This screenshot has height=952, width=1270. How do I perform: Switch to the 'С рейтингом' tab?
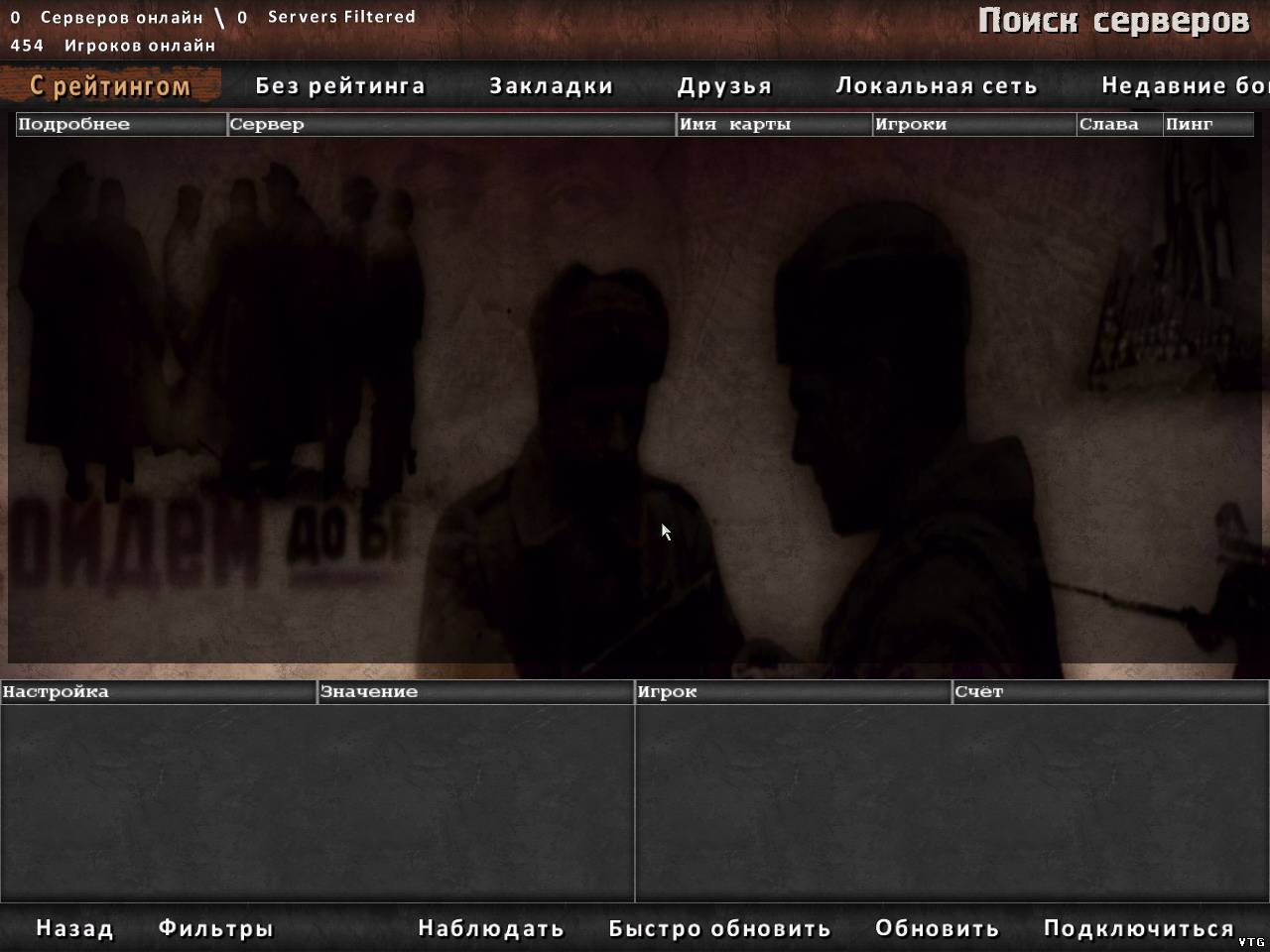(x=109, y=86)
